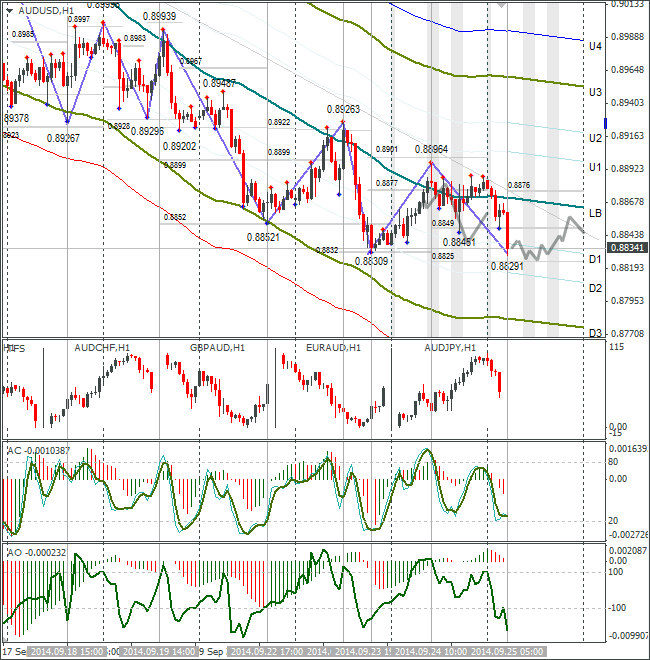Select the EURAUD,H1 mini chart label
Viewport: 650px width, 660px height.
coord(333,348)
